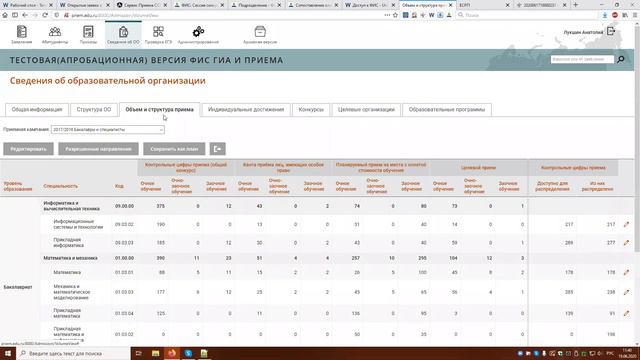Viewport: 640px width, 360px height.
Task: Switch to the Индивидуальные достижения tab
Action: tap(246, 109)
